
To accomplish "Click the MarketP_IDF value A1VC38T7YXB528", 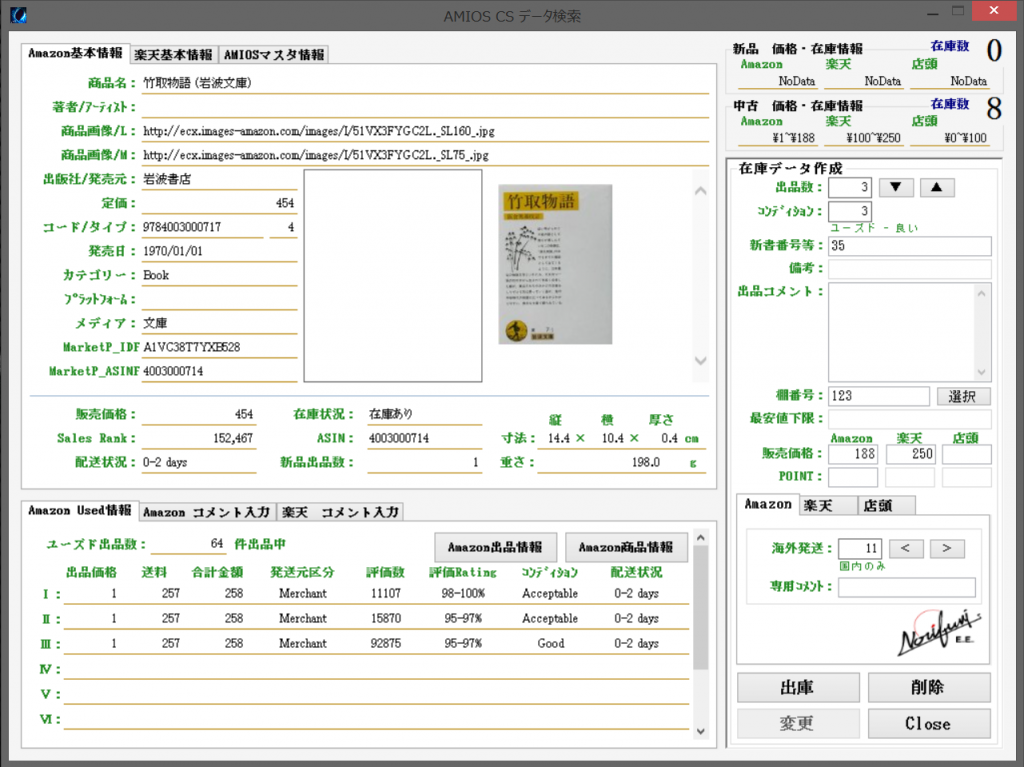I will tap(219, 348).
